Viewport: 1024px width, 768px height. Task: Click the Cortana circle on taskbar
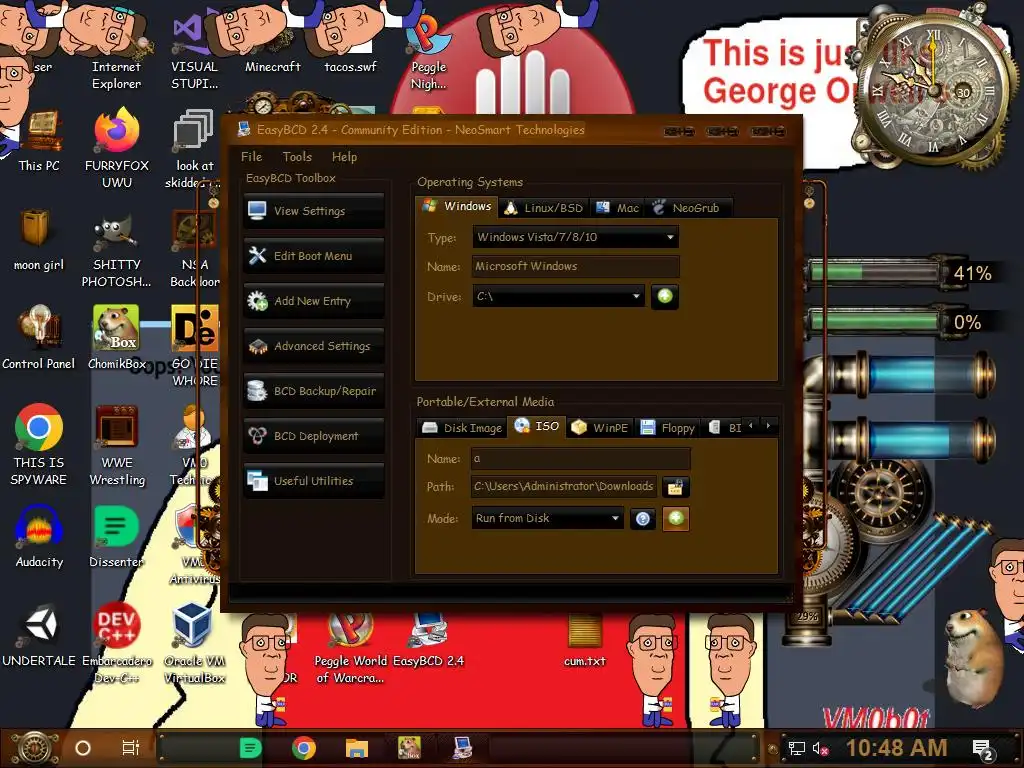click(x=82, y=748)
